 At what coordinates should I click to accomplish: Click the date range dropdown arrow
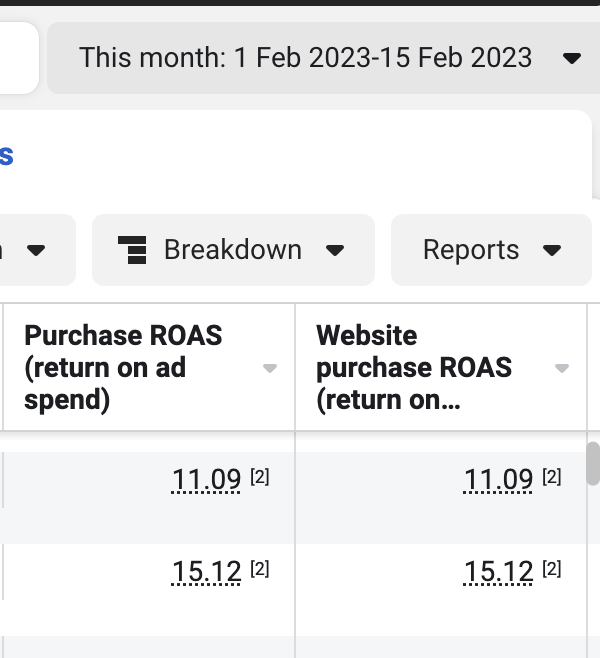pyautogui.click(x=571, y=58)
